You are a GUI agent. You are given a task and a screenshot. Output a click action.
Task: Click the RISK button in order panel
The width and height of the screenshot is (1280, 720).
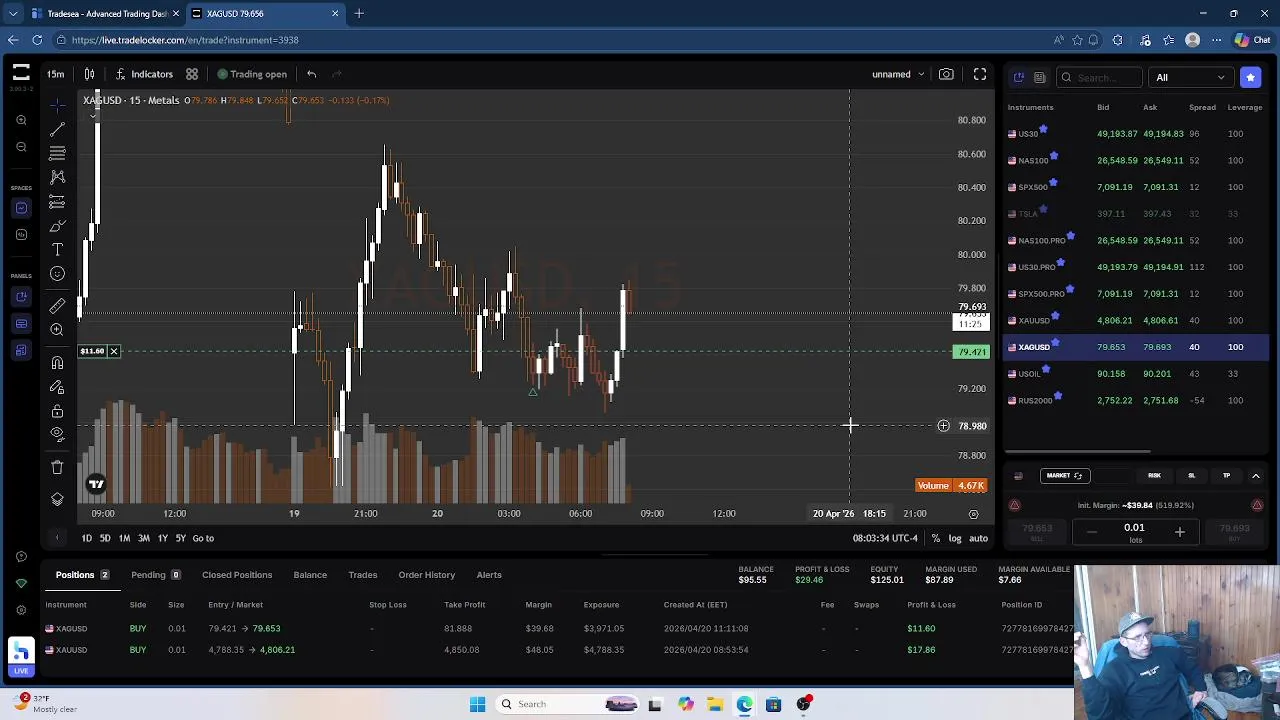[1154, 476]
